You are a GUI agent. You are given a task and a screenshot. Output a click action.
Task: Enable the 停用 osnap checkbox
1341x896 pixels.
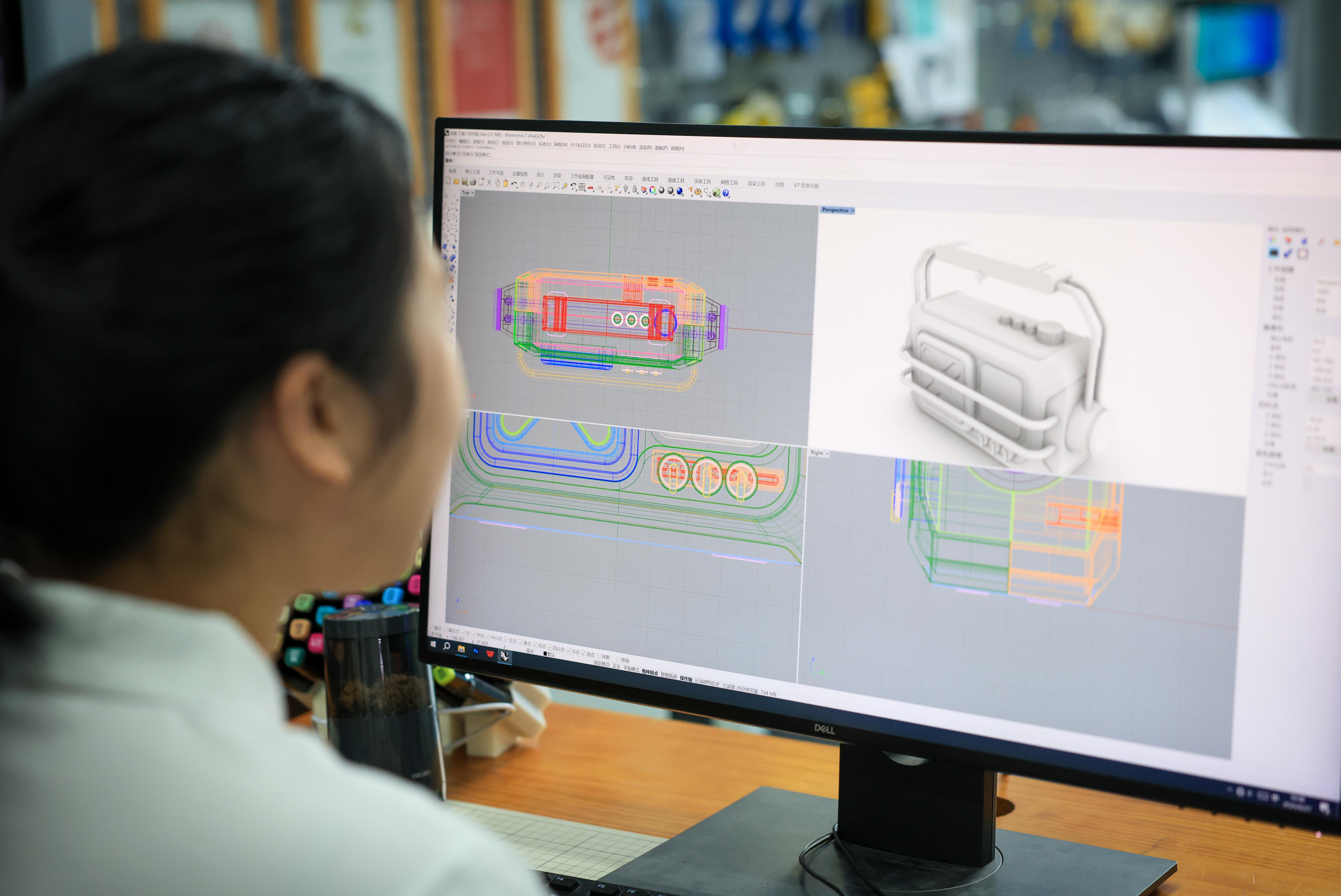618,660
